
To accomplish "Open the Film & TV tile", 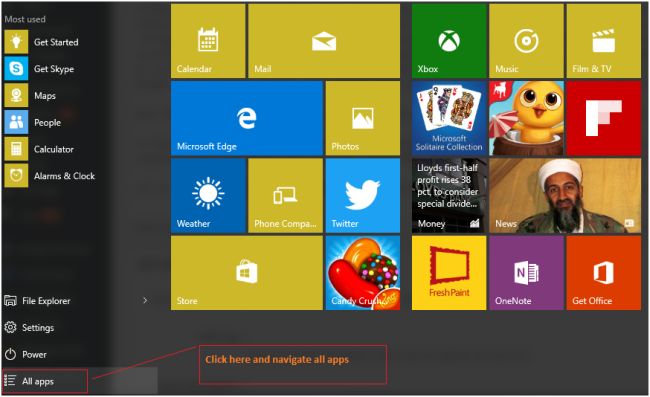I will click(x=604, y=41).
